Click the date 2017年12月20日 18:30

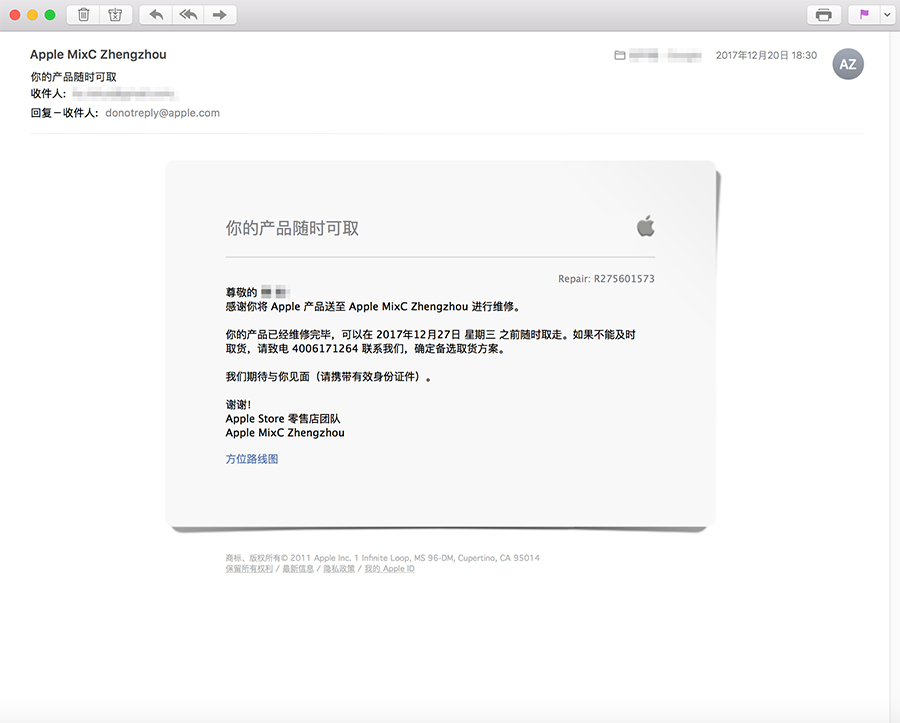[766, 56]
